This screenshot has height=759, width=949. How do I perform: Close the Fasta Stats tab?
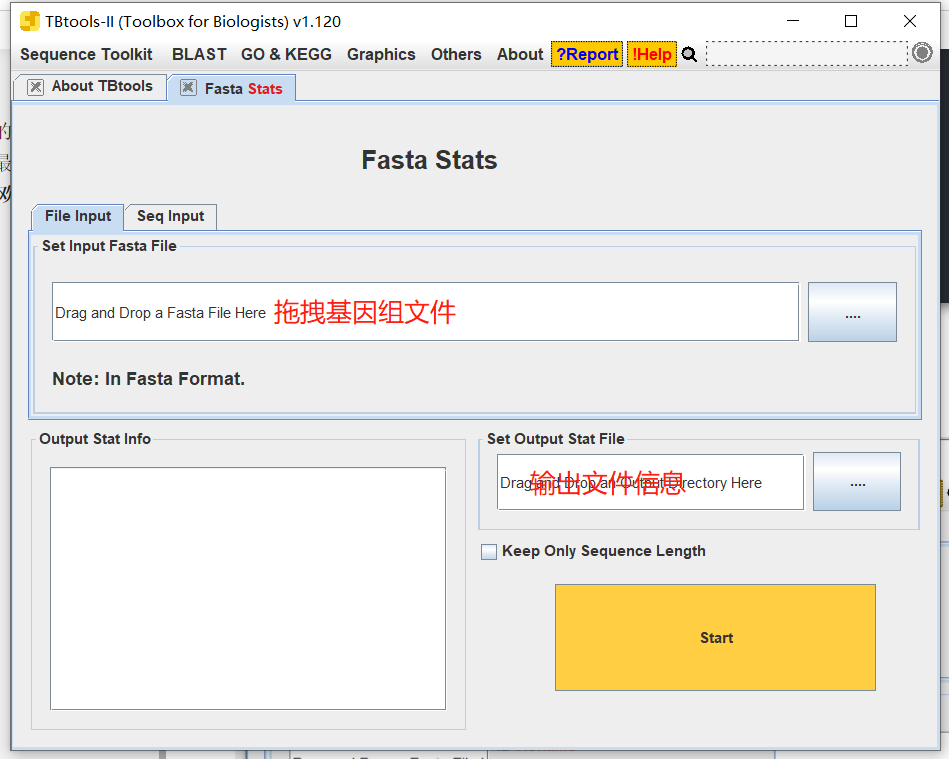[x=188, y=88]
